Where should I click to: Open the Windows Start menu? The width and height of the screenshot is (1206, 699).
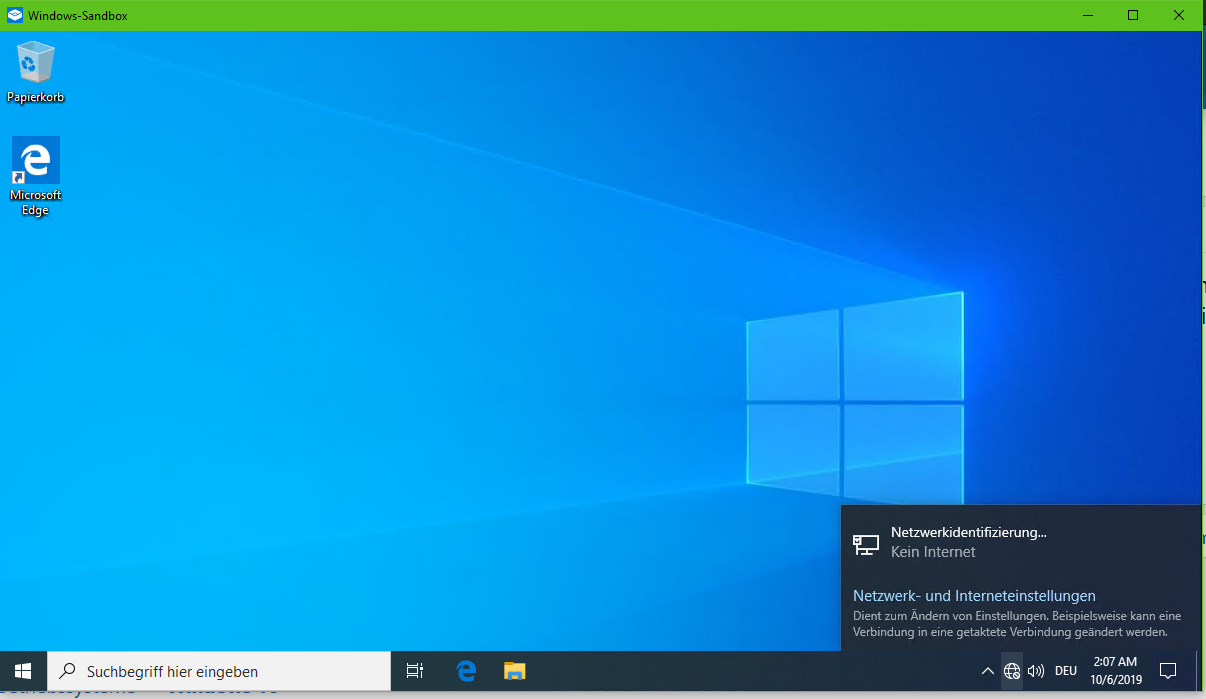coord(23,671)
